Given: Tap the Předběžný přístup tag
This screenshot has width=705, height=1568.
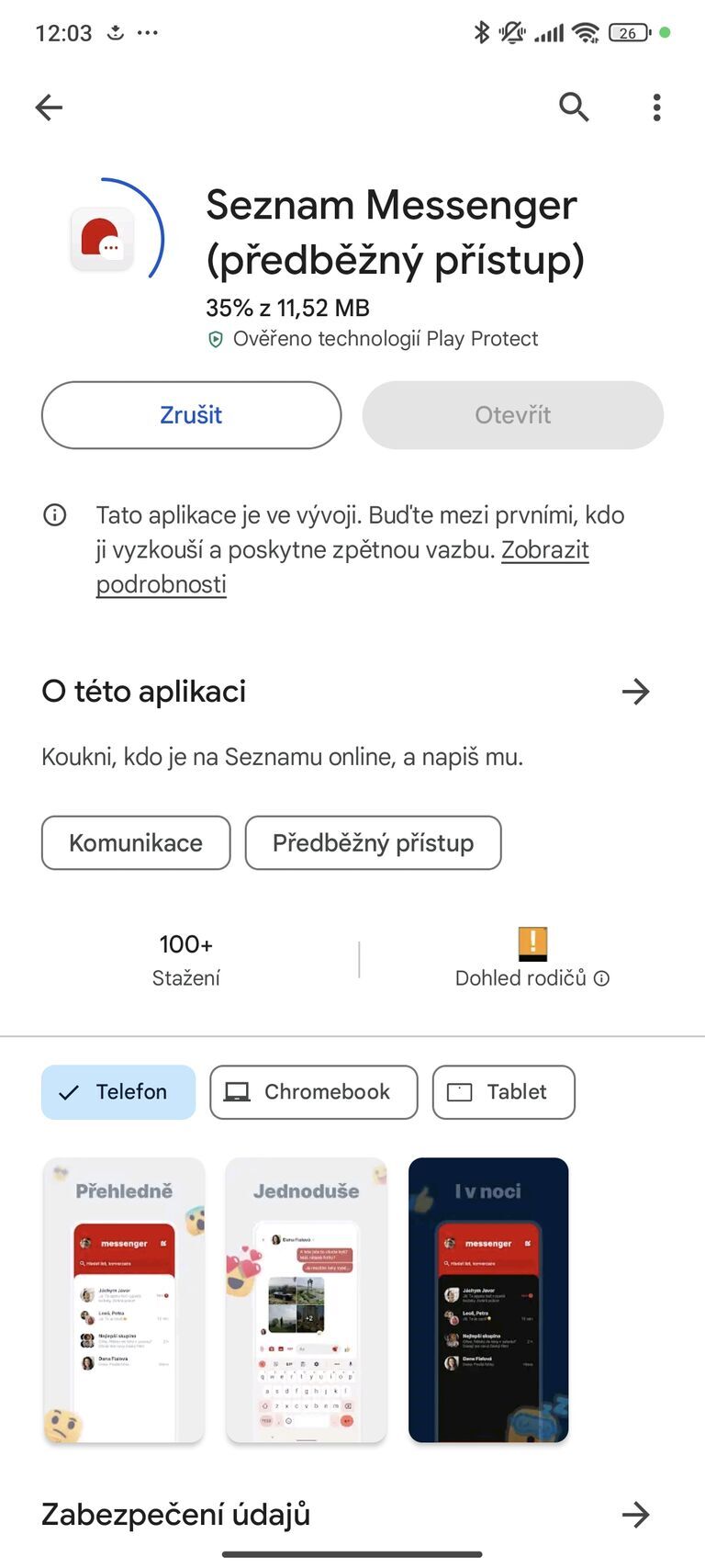Looking at the screenshot, I should pos(373,842).
